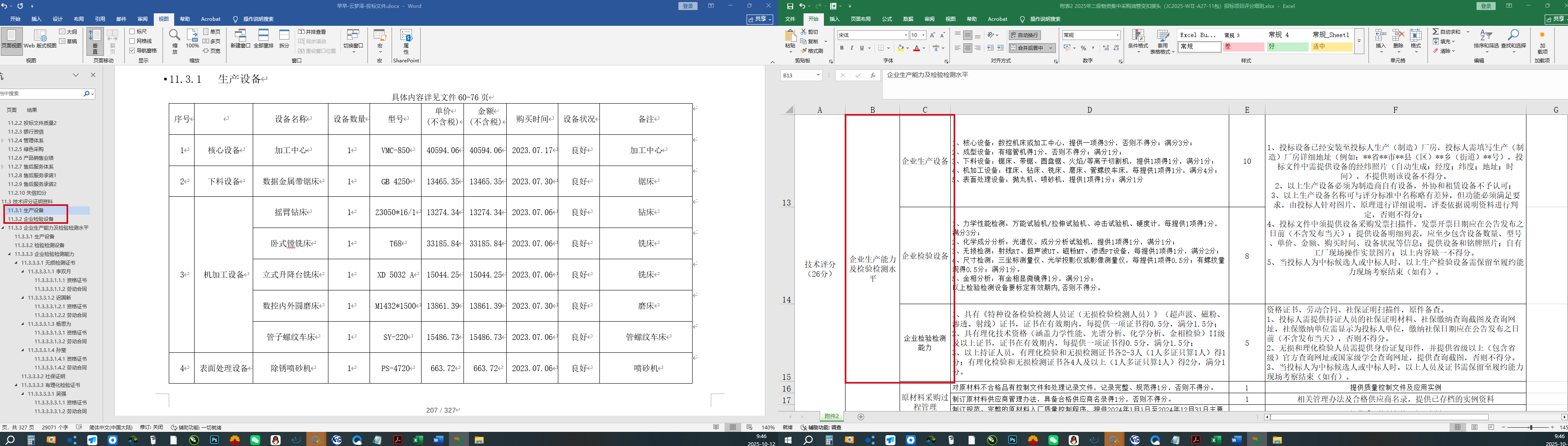1568x446 pixels.
Task: Open the Excel 文件 (File) menu
Action: coord(790,20)
